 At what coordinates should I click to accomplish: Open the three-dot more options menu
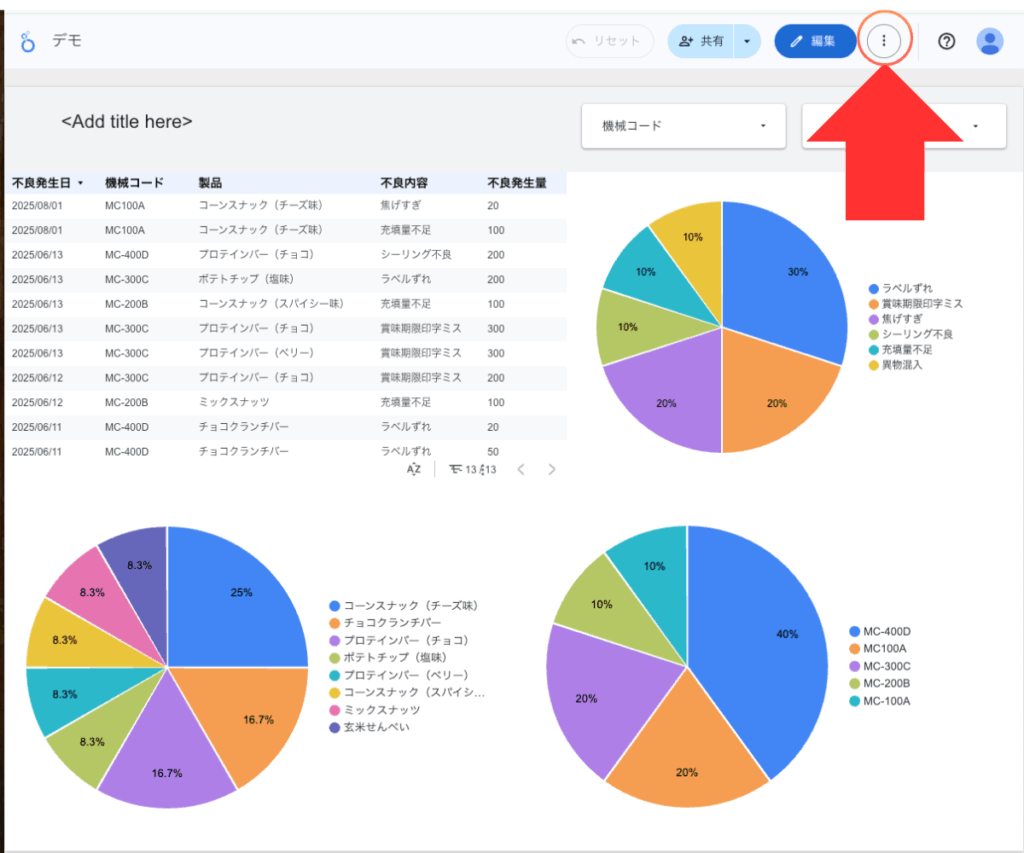click(x=884, y=41)
